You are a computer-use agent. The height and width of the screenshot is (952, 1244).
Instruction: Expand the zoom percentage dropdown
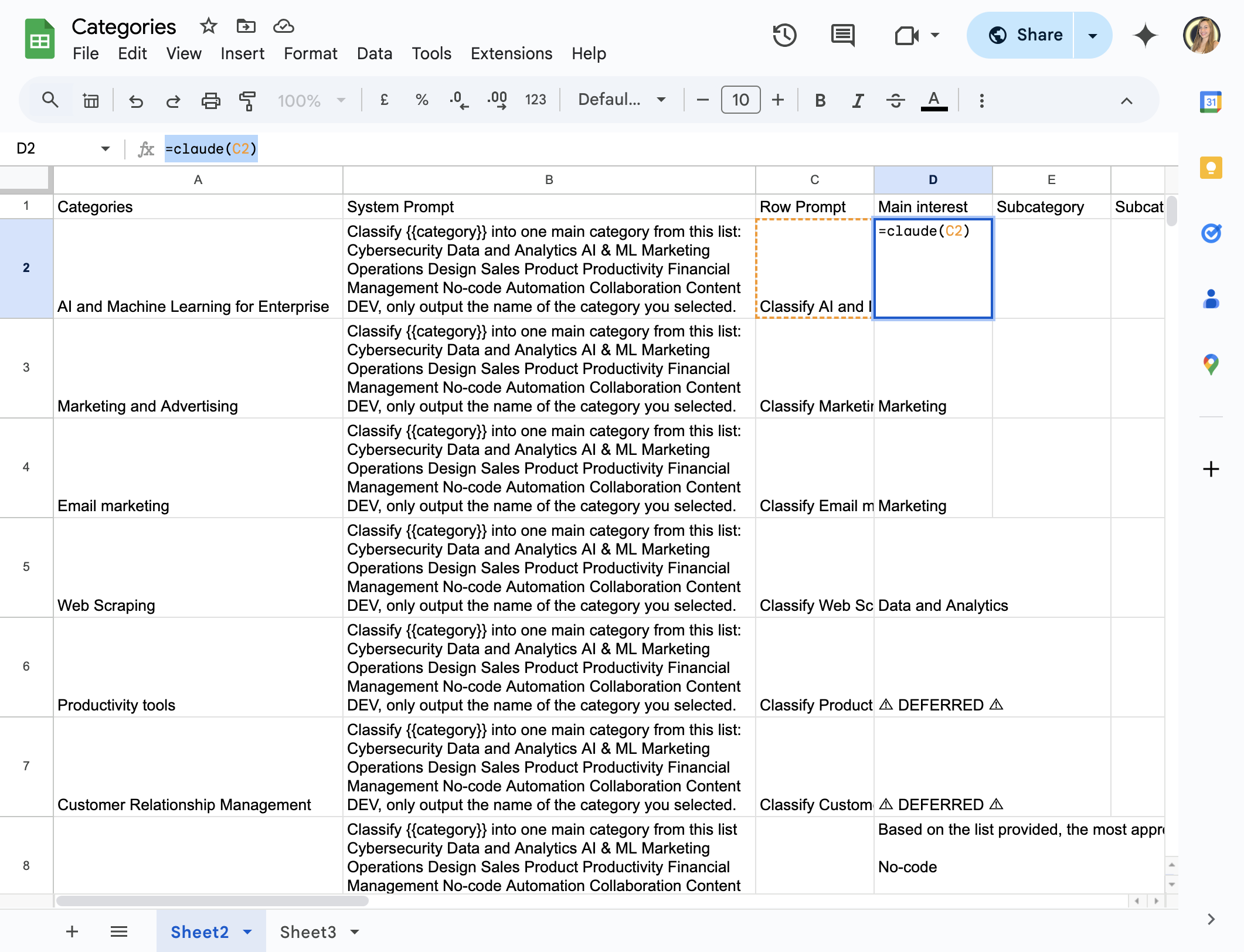312,101
